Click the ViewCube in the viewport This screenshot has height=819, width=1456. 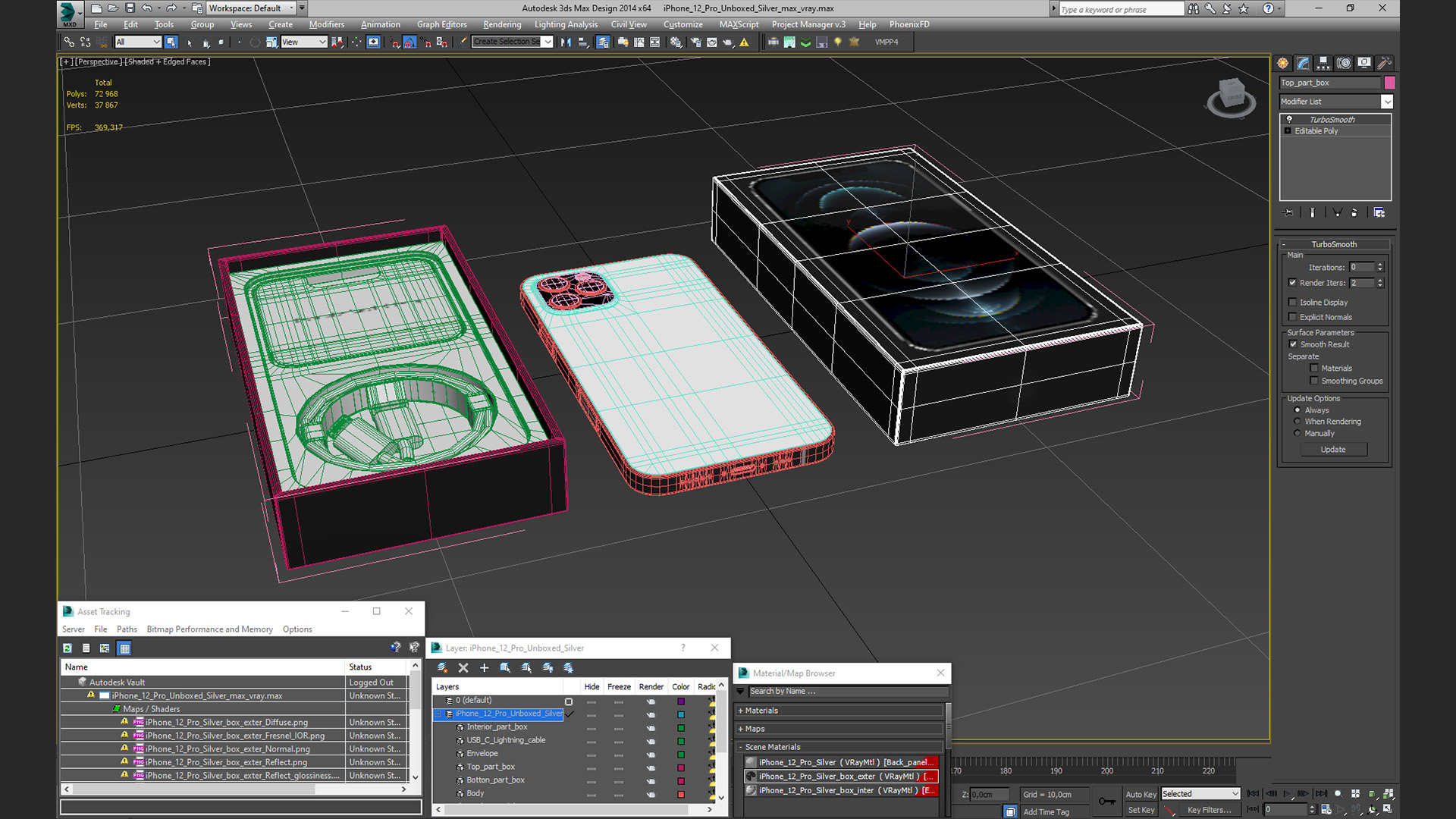(1231, 97)
